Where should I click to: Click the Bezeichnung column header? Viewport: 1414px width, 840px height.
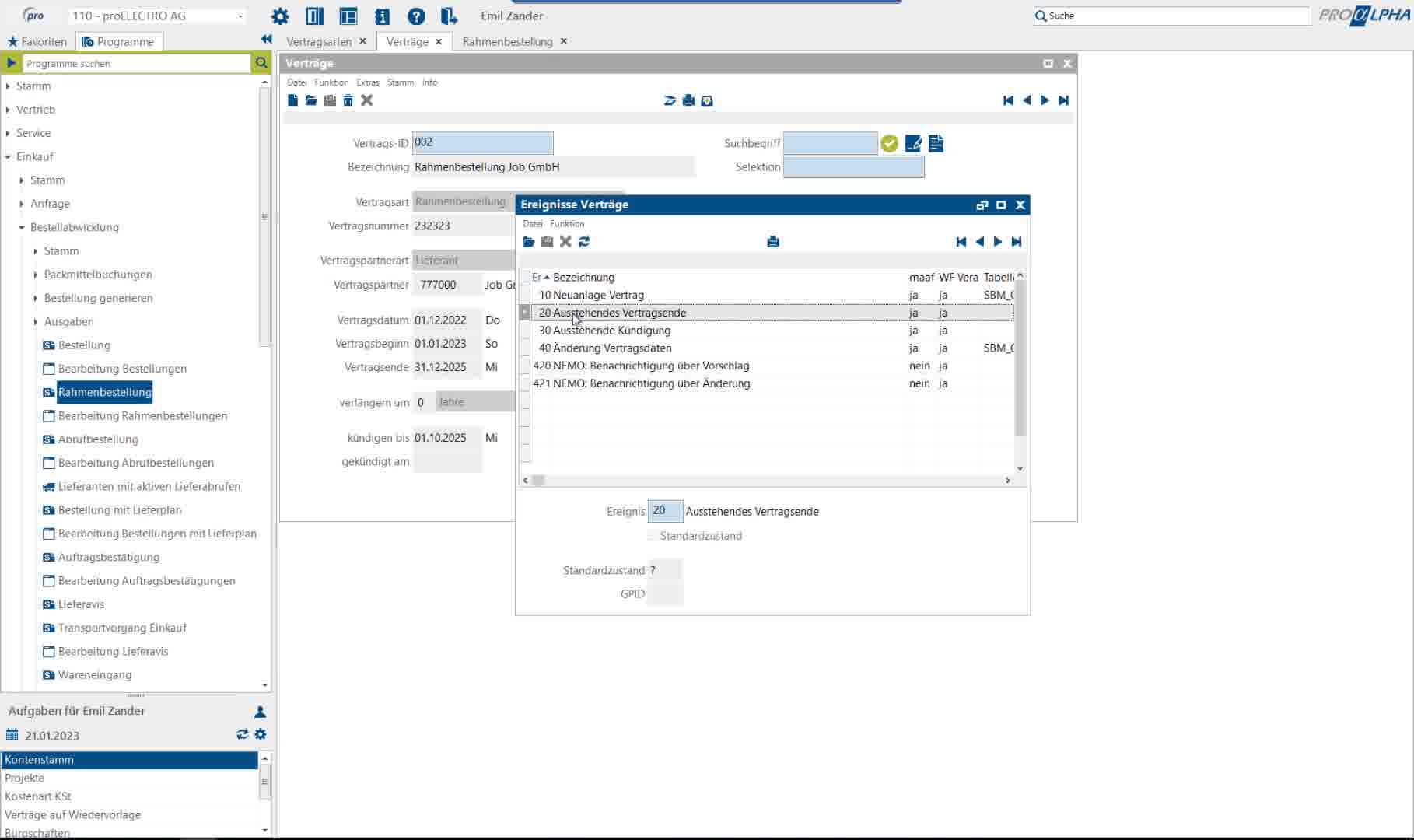pyautogui.click(x=583, y=278)
